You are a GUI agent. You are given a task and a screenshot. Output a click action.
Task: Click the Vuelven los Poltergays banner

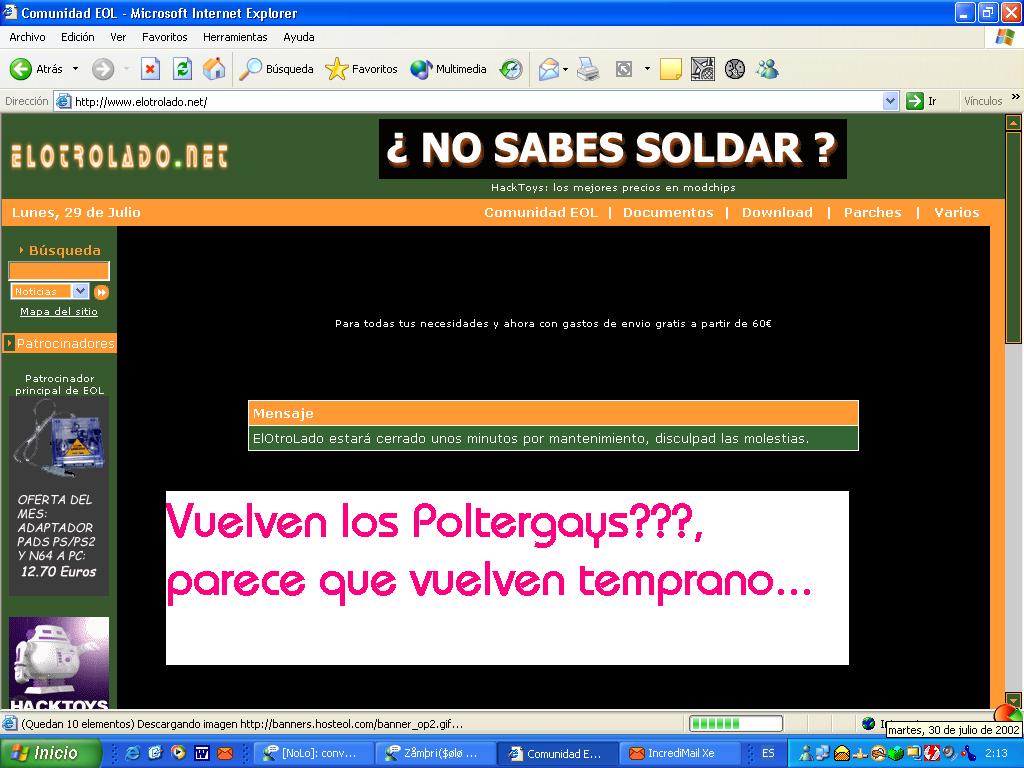[x=507, y=578]
